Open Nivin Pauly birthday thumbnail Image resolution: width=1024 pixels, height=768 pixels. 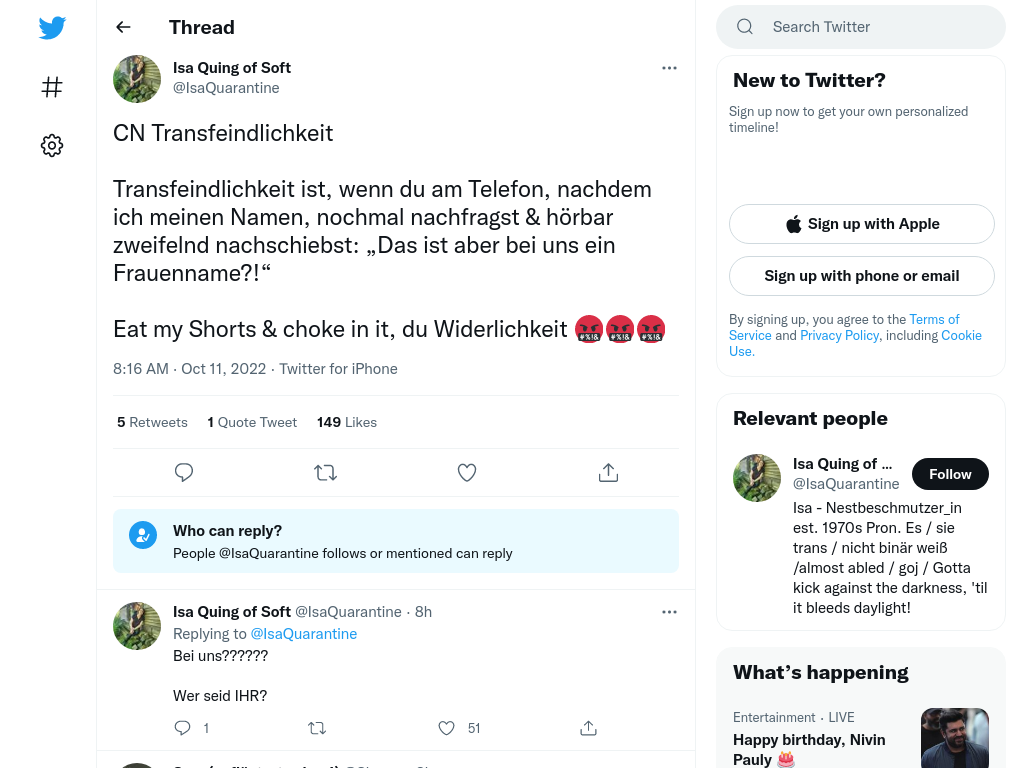(955, 738)
